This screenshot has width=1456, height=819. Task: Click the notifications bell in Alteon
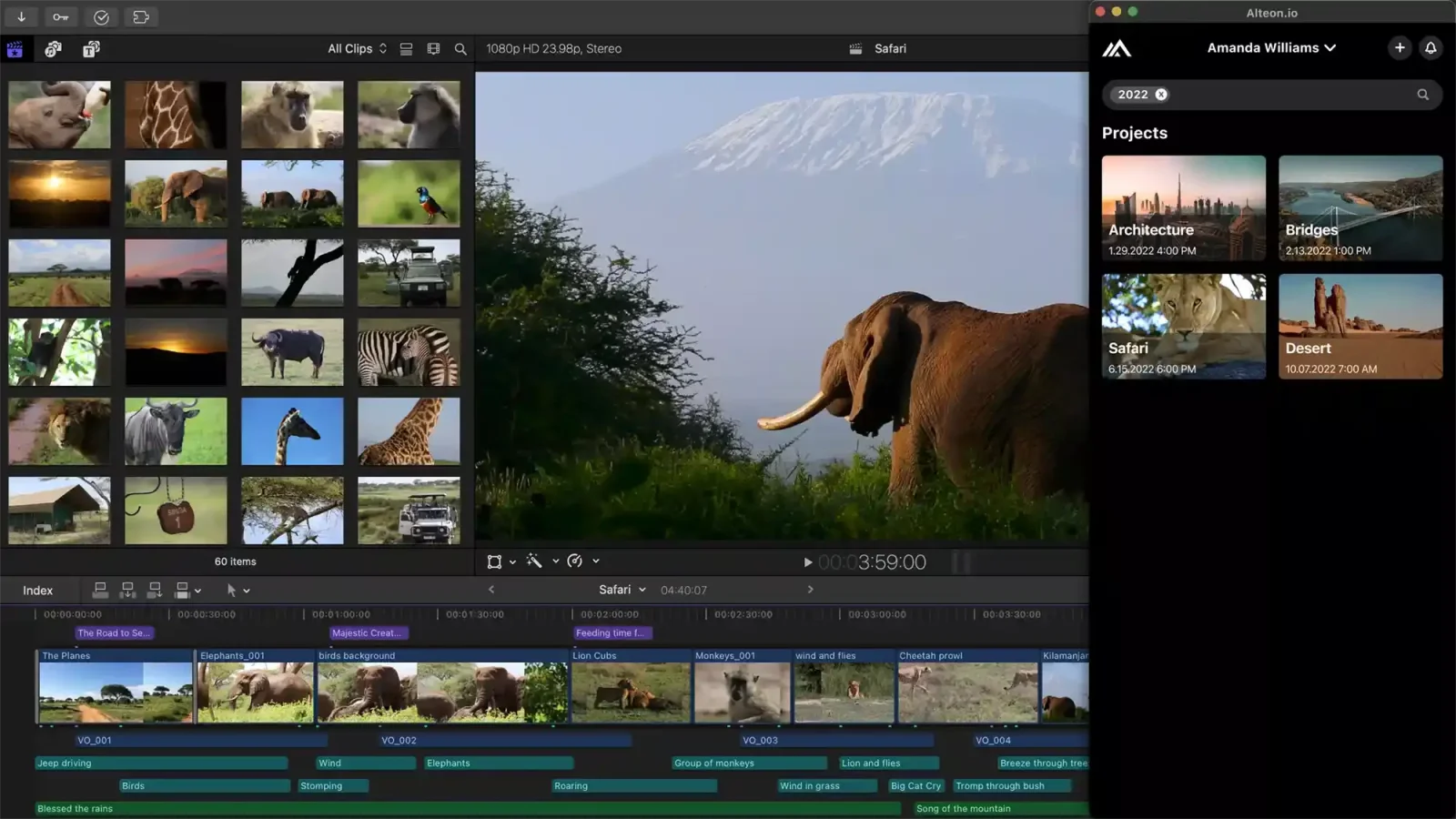(x=1431, y=47)
